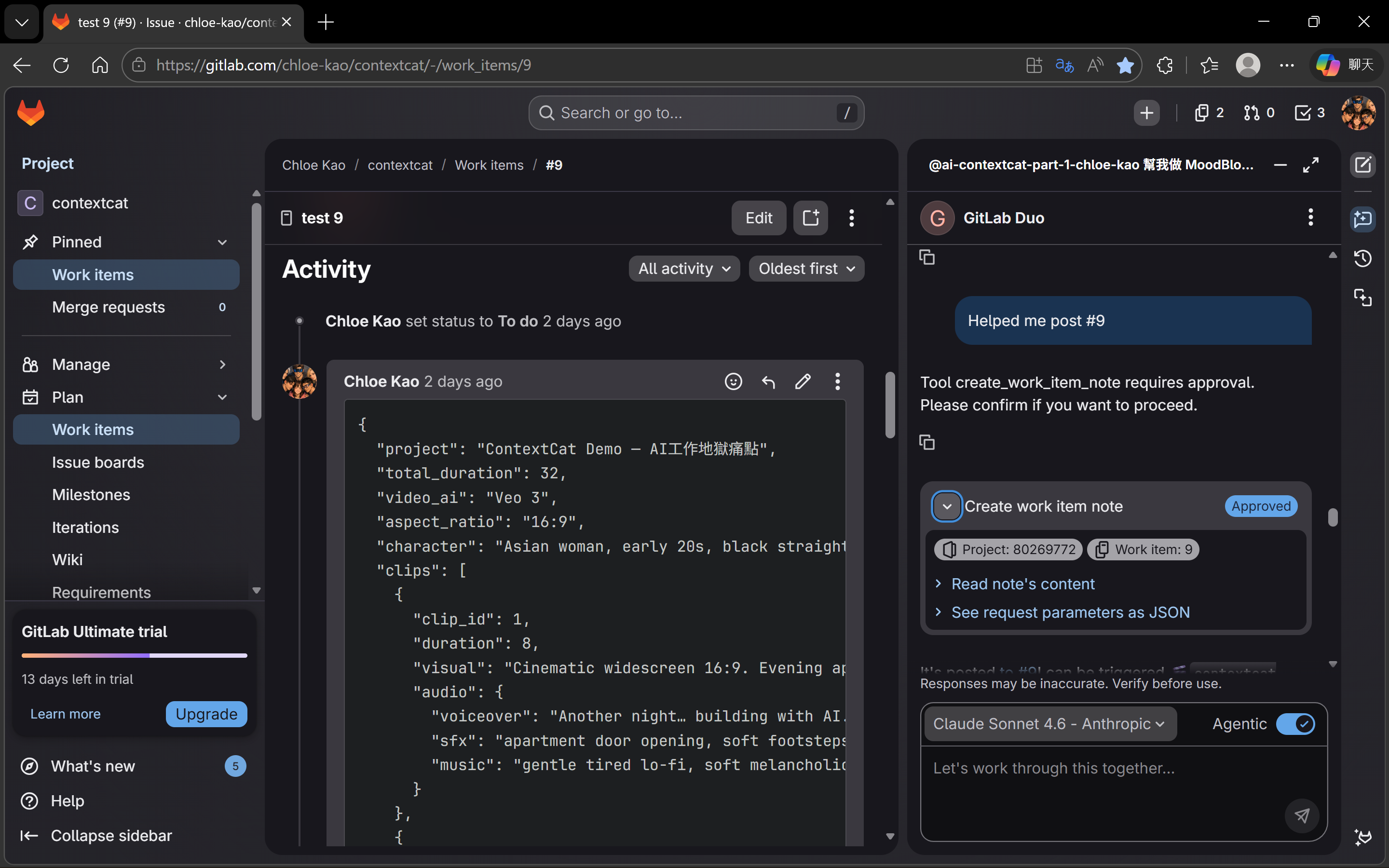
Task: Click the trial days progress bar
Action: [x=134, y=655]
